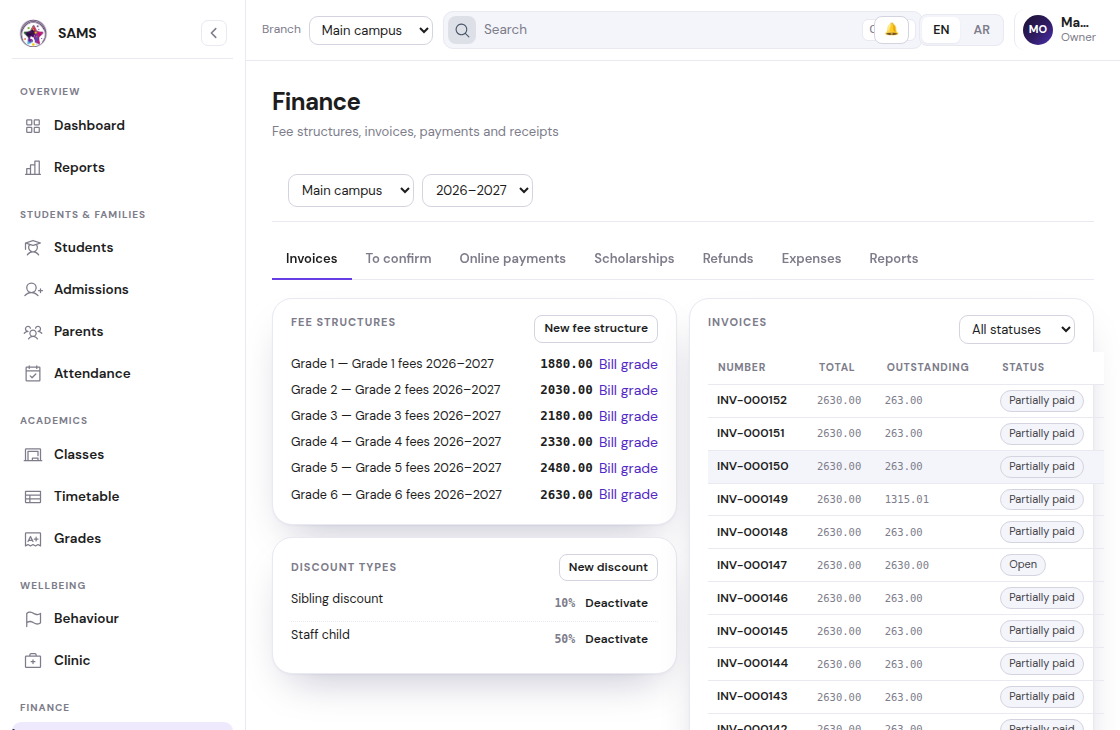The image size is (1120, 730).
Task: Open invoice INV-000147
Action: (752, 565)
